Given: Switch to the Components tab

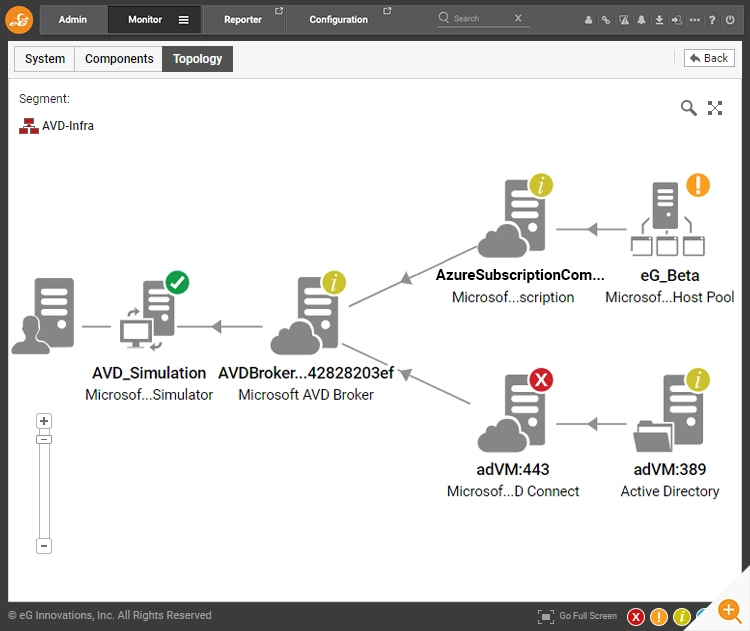Looking at the screenshot, I should point(119,59).
